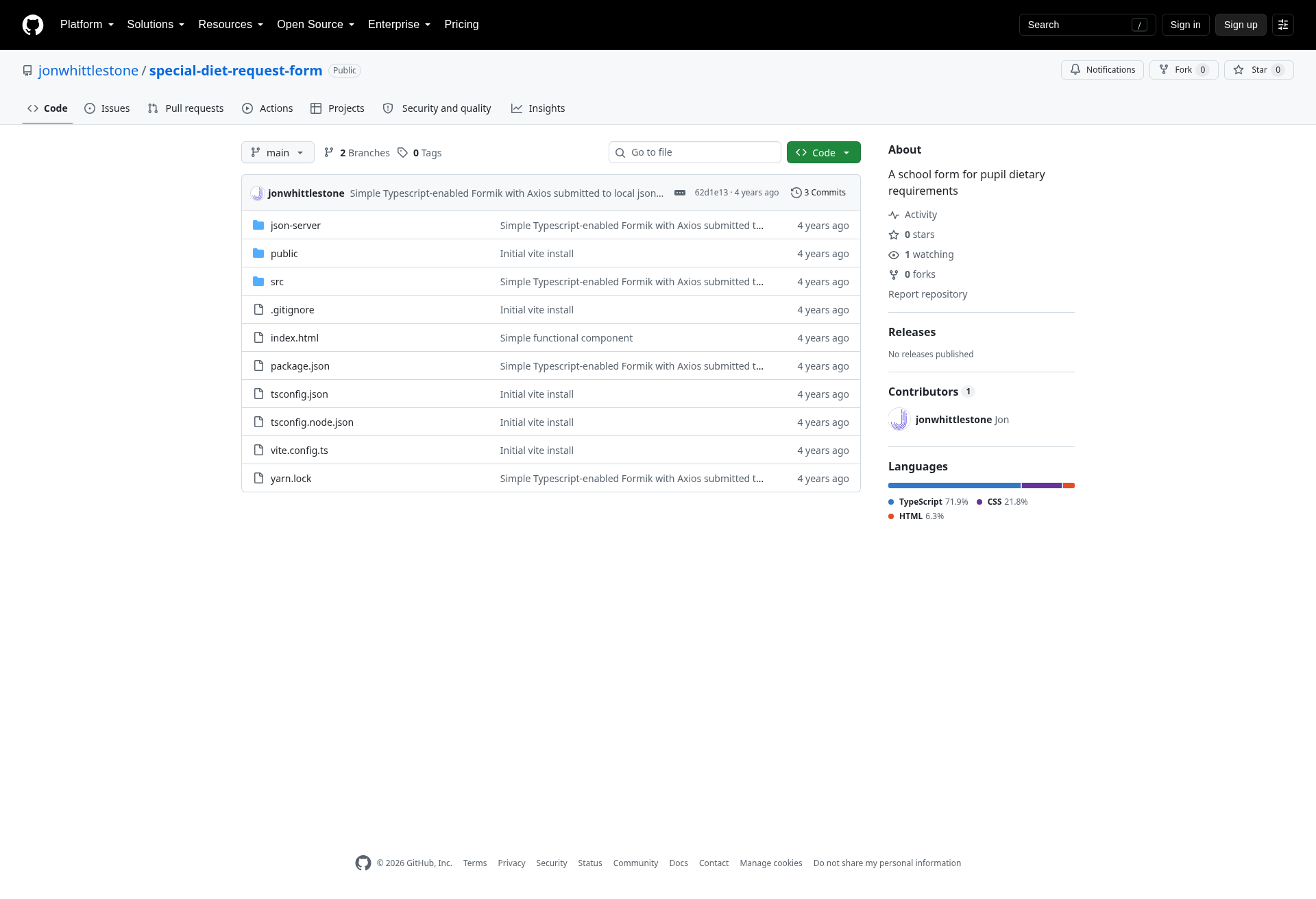Click the public folder icon
Screen dimensions: 1316x899
[258, 254]
